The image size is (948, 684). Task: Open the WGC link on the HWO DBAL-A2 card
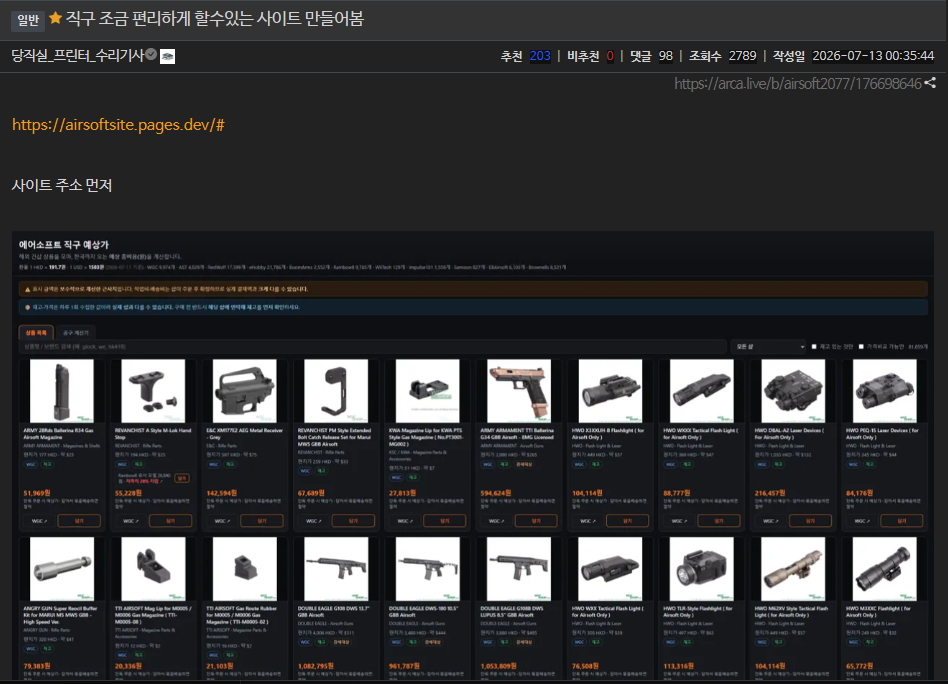click(771, 521)
